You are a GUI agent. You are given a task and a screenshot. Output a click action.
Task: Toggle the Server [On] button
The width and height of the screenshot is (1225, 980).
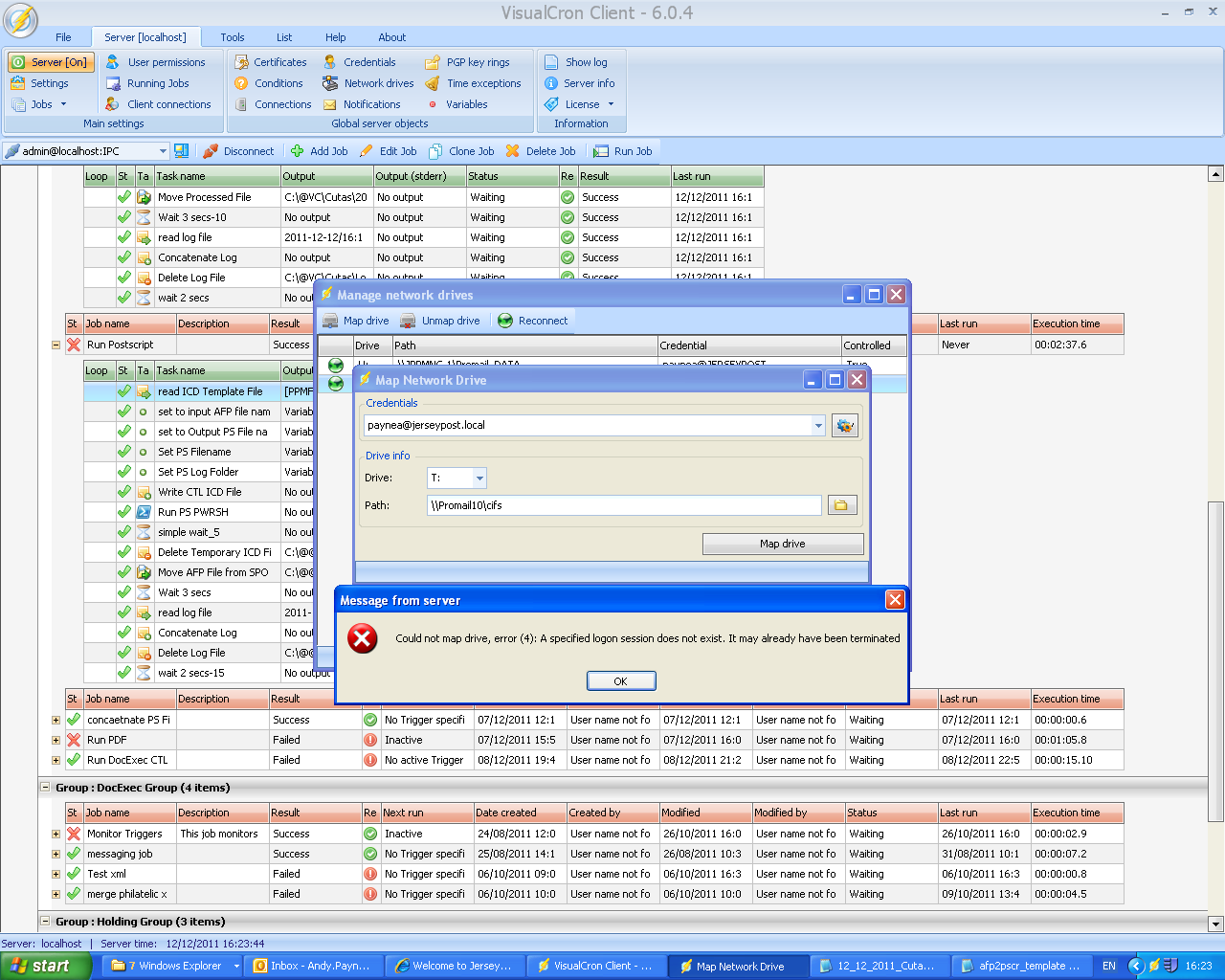50,62
